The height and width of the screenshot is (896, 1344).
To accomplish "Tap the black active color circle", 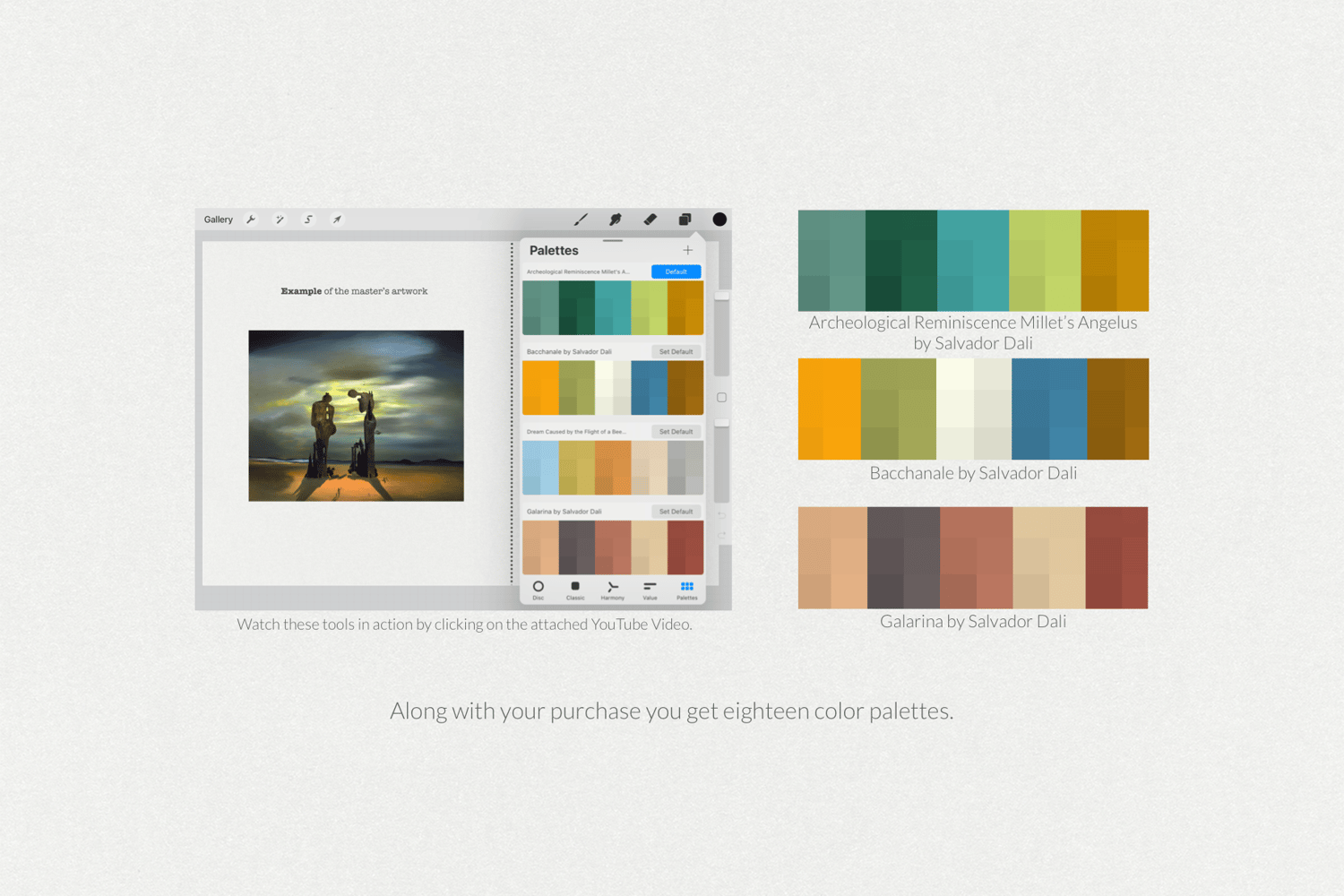I will pos(719,220).
